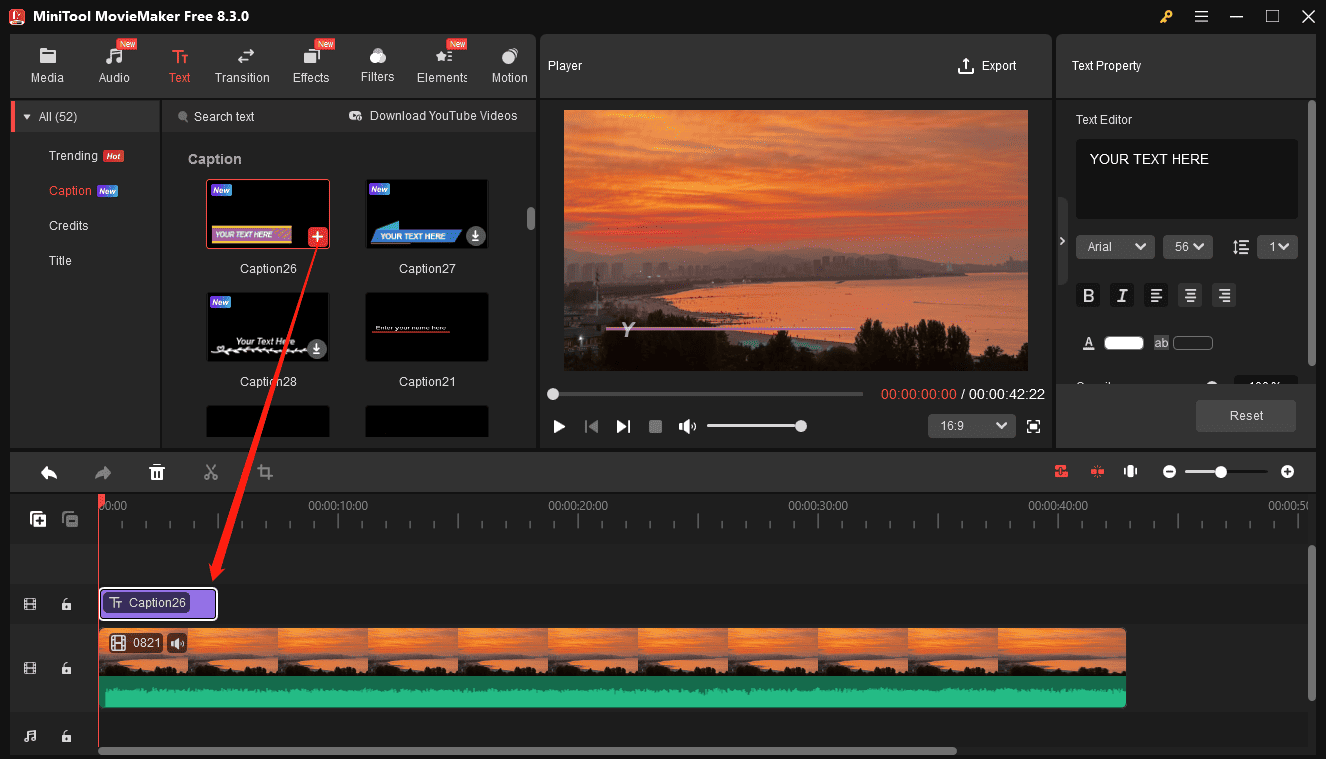
Task: Open the Media tab
Action: 47,66
